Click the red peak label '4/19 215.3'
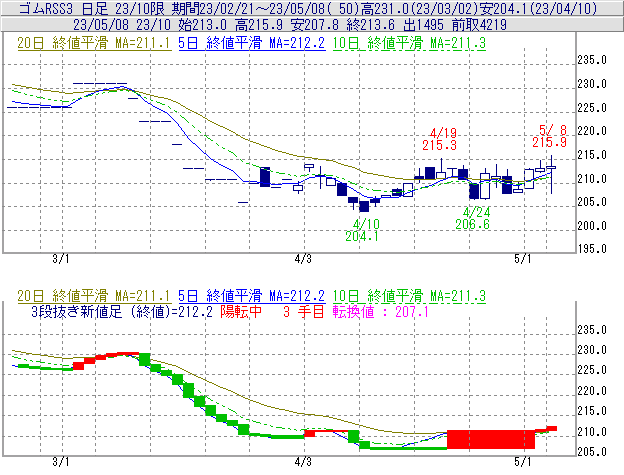624x475 pixels. coord(440,139)
